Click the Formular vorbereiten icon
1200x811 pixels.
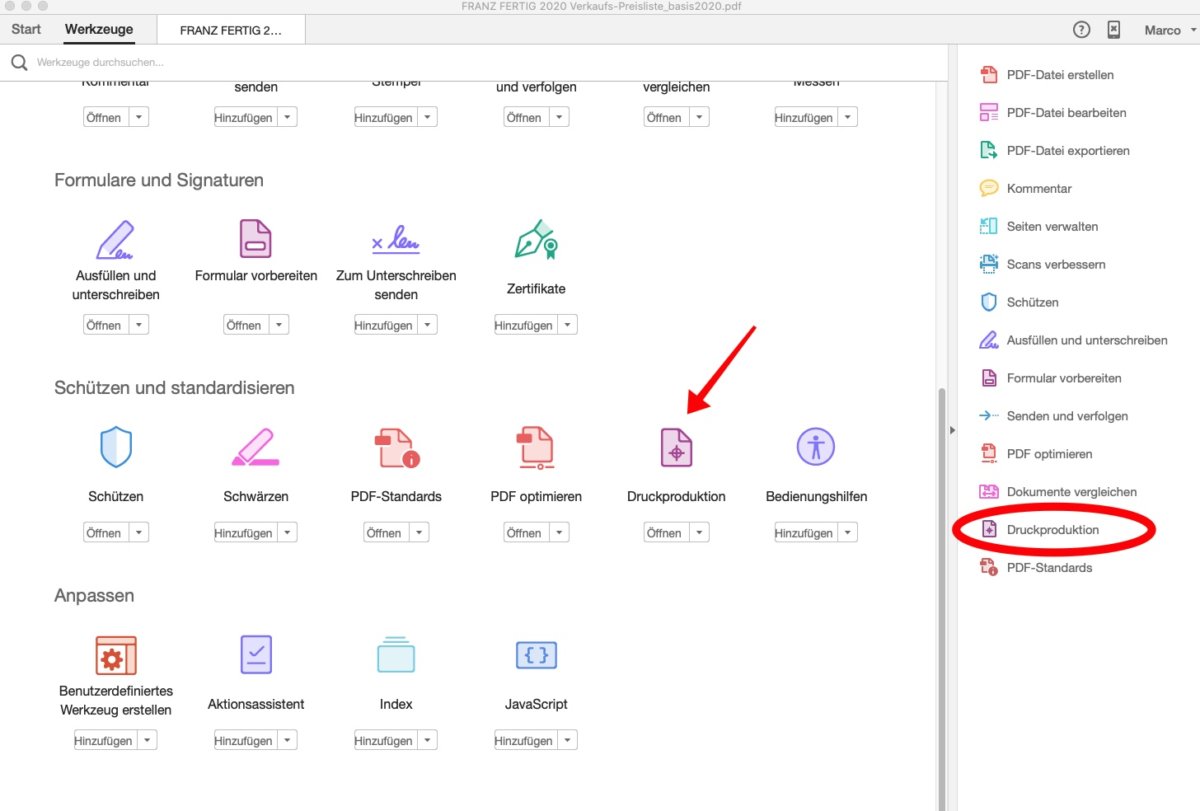pos(256,241)
